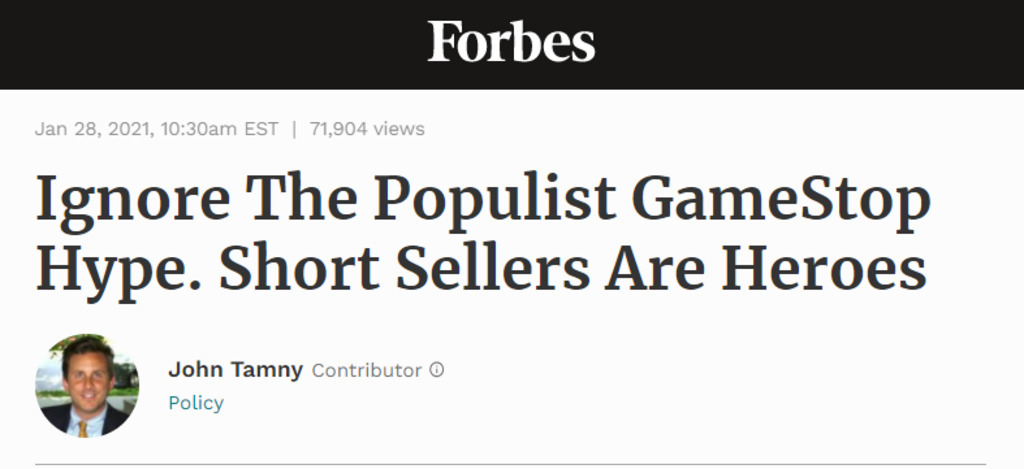Click the publish date Jan 28, 2021
The width and height of the screenshot is (1024, 469).
click(94, 129)
